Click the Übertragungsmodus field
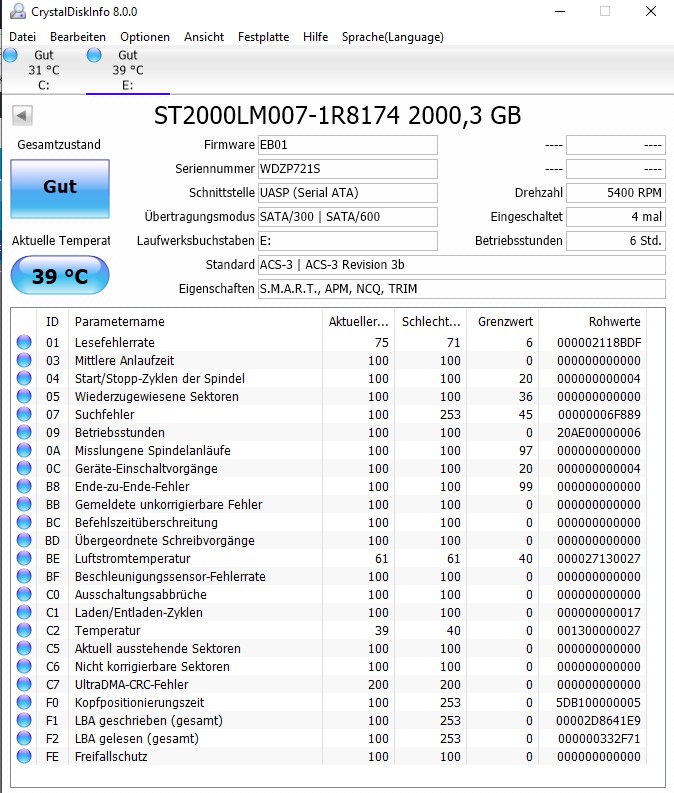This screenshot has height=793, width=674. click(x=347, y=216)
